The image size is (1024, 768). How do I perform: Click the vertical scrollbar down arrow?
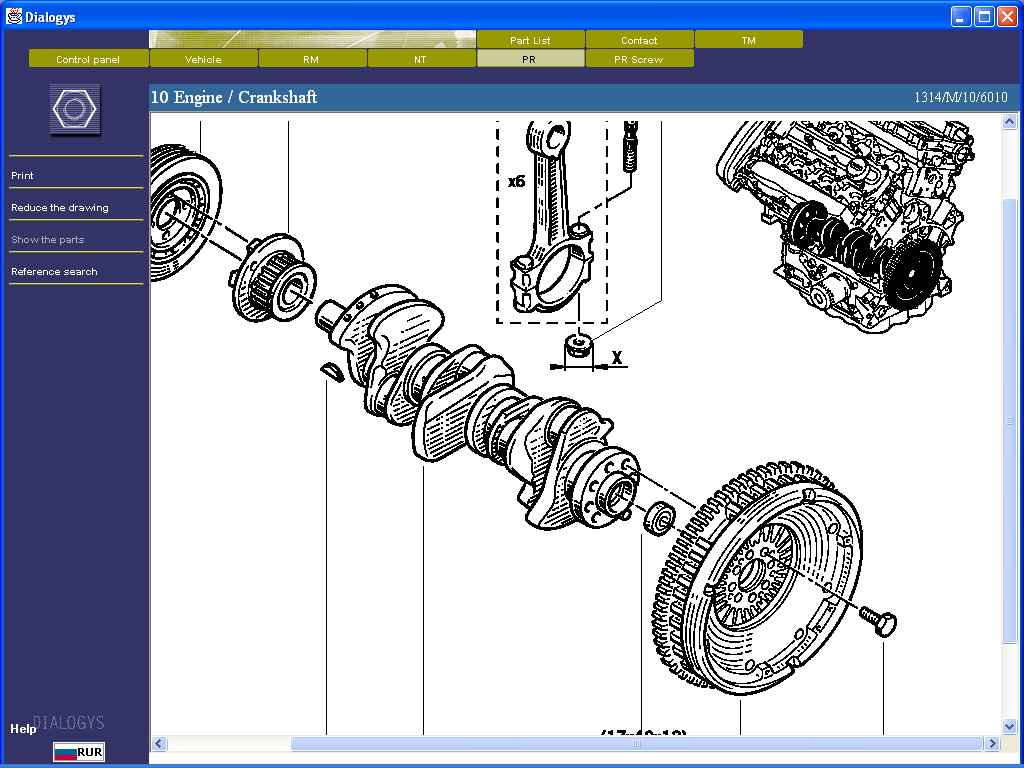tap(1009, 726)
